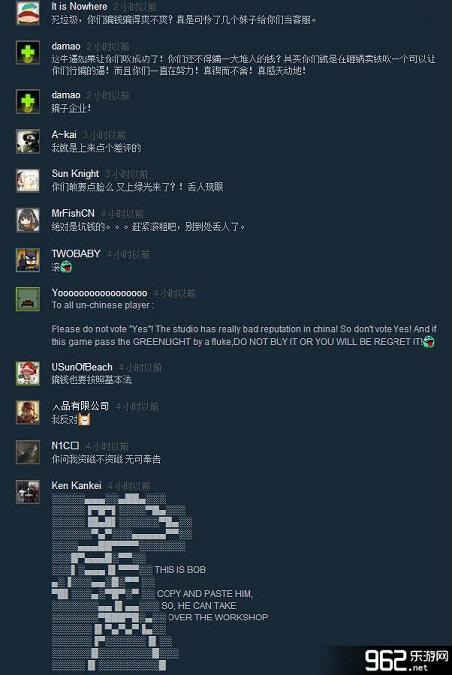Open It is Nowhere's avatar profile
The image size is (452, 675).
point(28,13)
